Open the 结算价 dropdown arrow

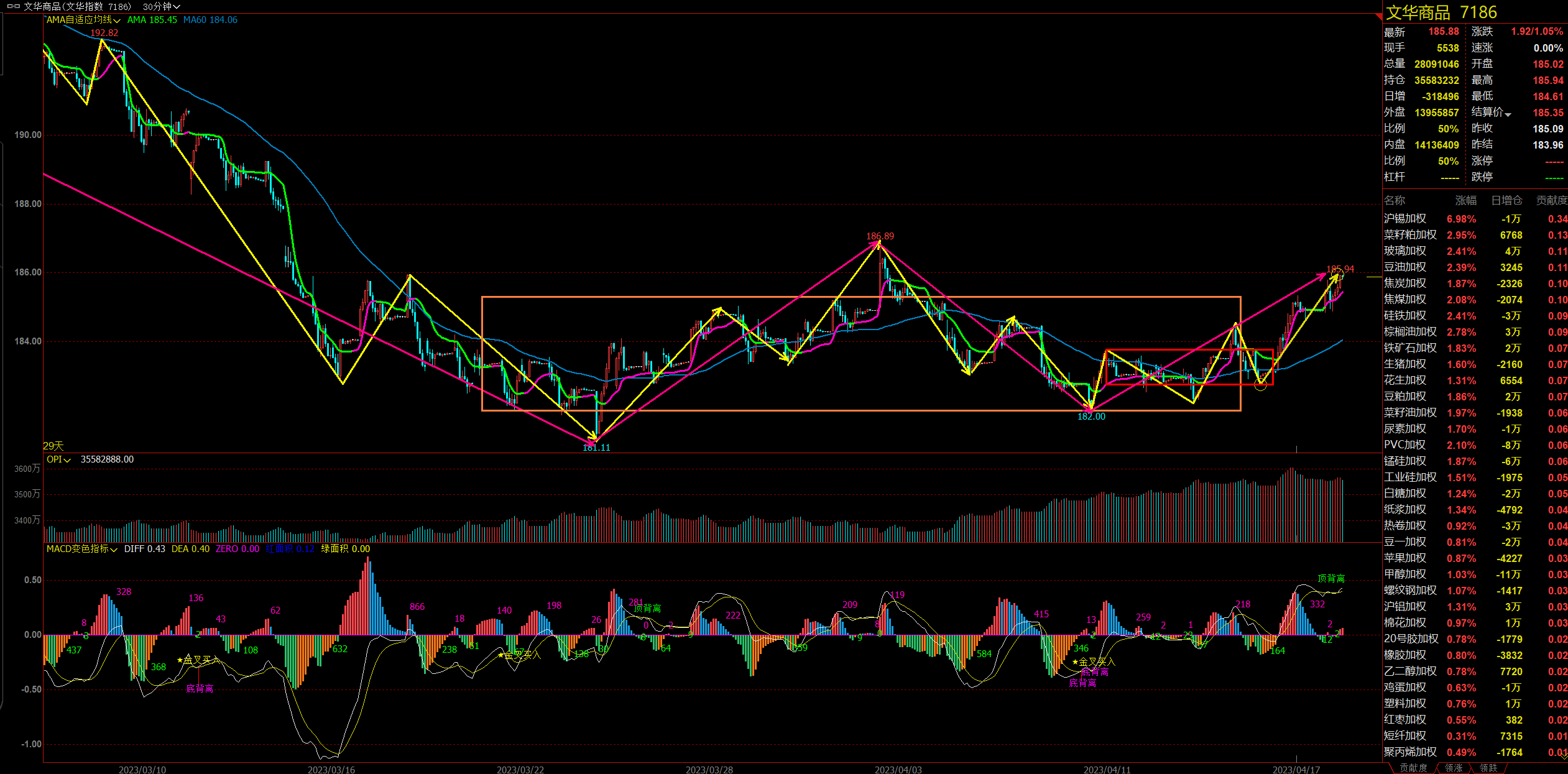[1508, 114]
